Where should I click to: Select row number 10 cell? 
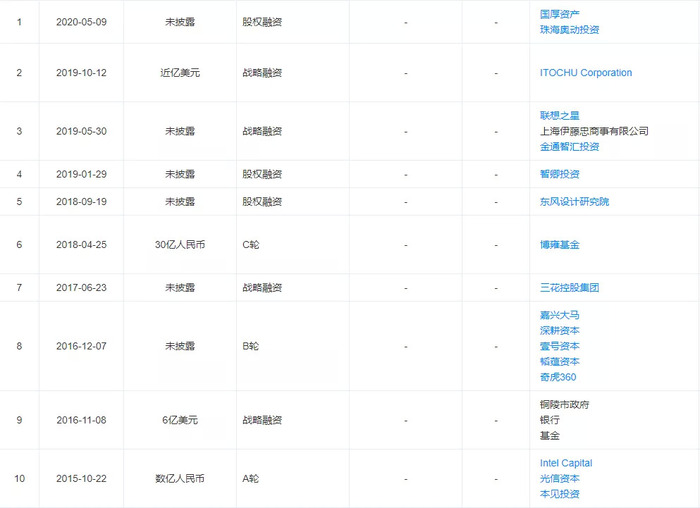(19, 479)
